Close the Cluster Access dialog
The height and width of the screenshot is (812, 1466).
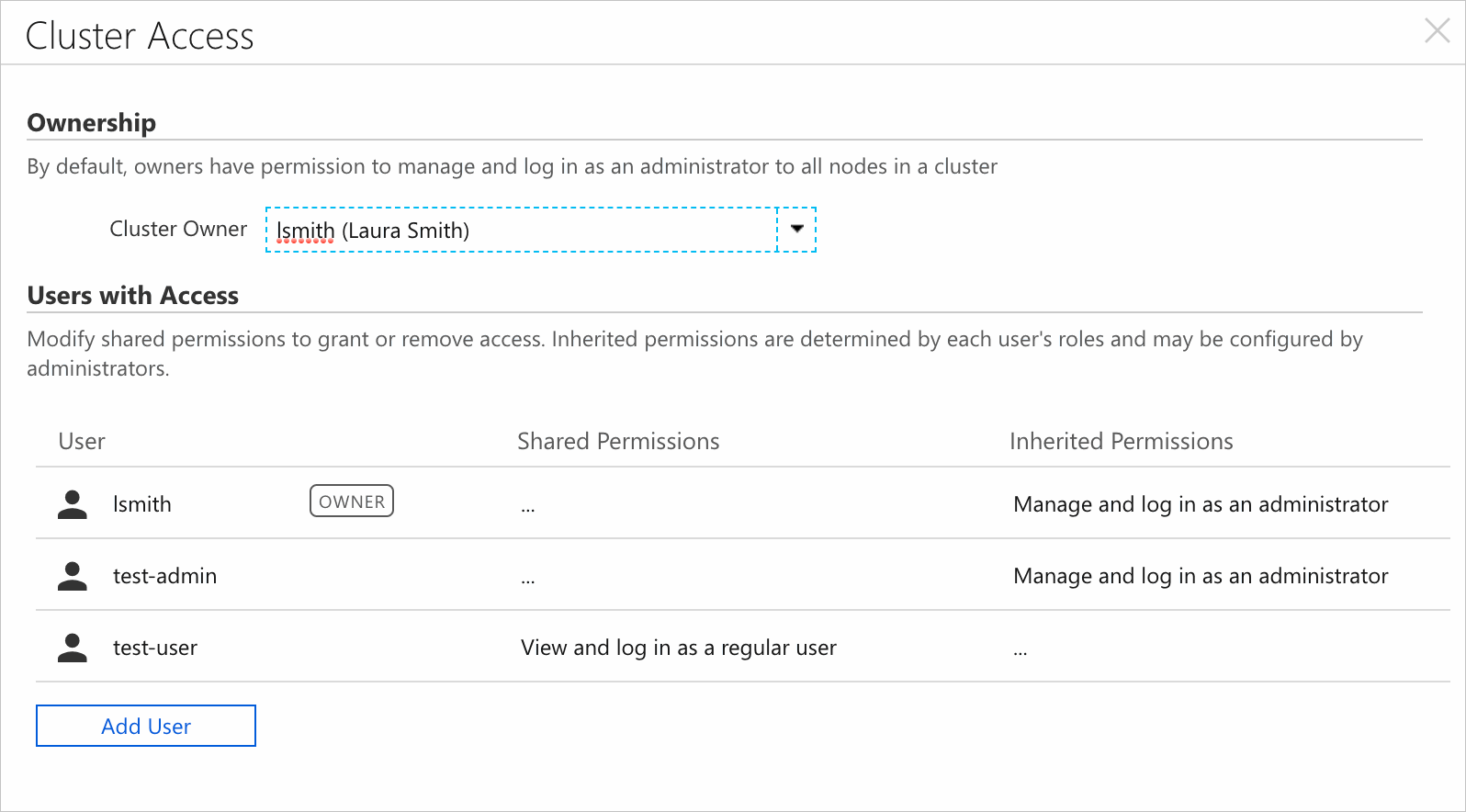(x=1437, y=31)
